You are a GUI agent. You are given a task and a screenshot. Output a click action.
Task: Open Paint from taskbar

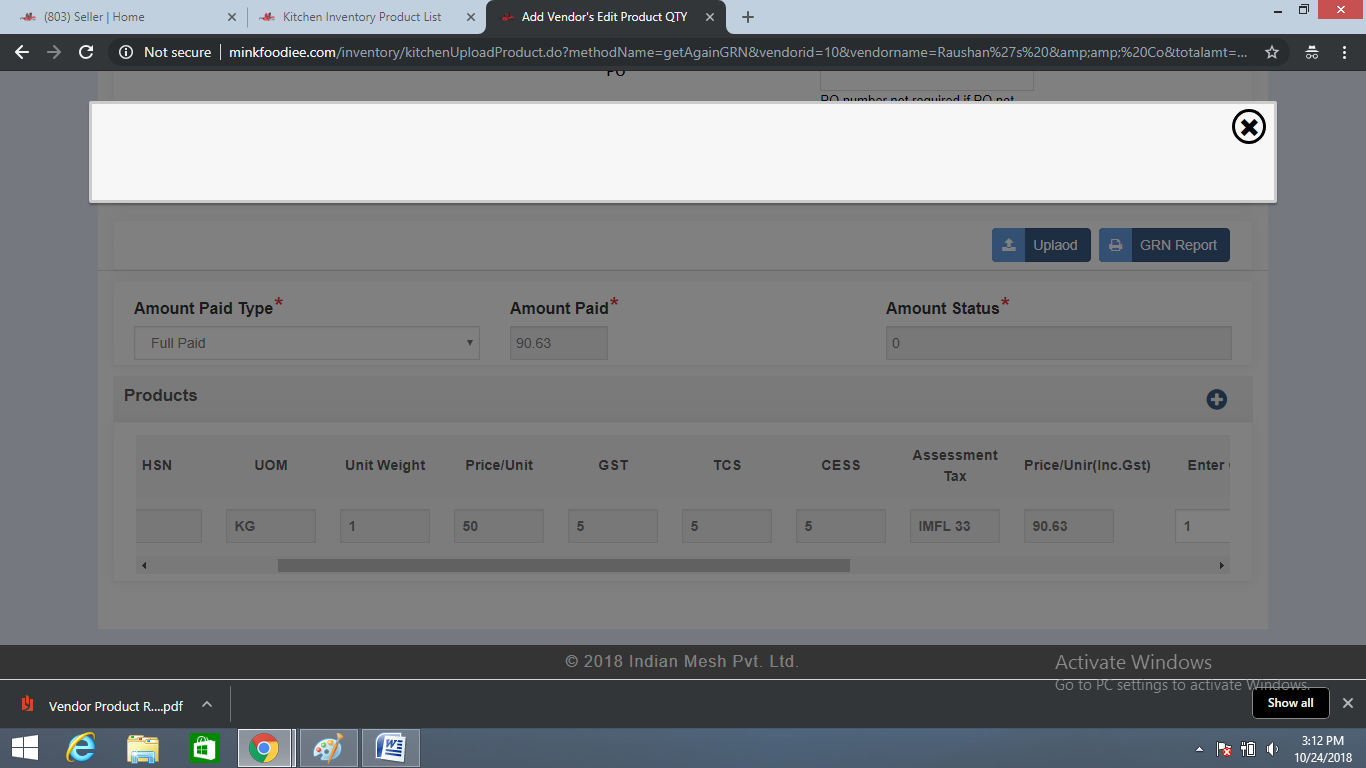pyautogui.click(x=328, y=748)
